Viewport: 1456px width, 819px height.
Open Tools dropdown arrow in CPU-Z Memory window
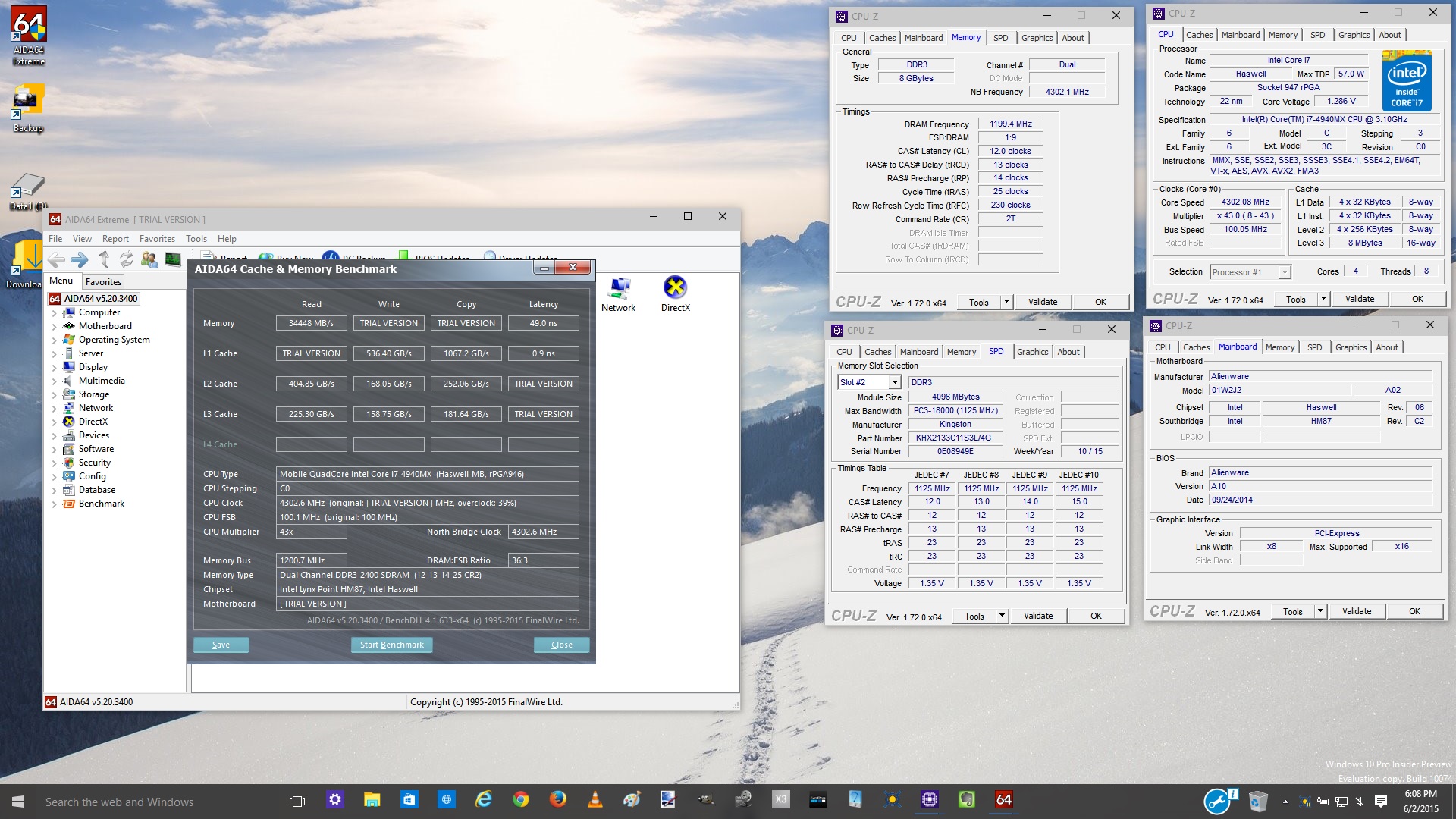(x=1006, y=302)
